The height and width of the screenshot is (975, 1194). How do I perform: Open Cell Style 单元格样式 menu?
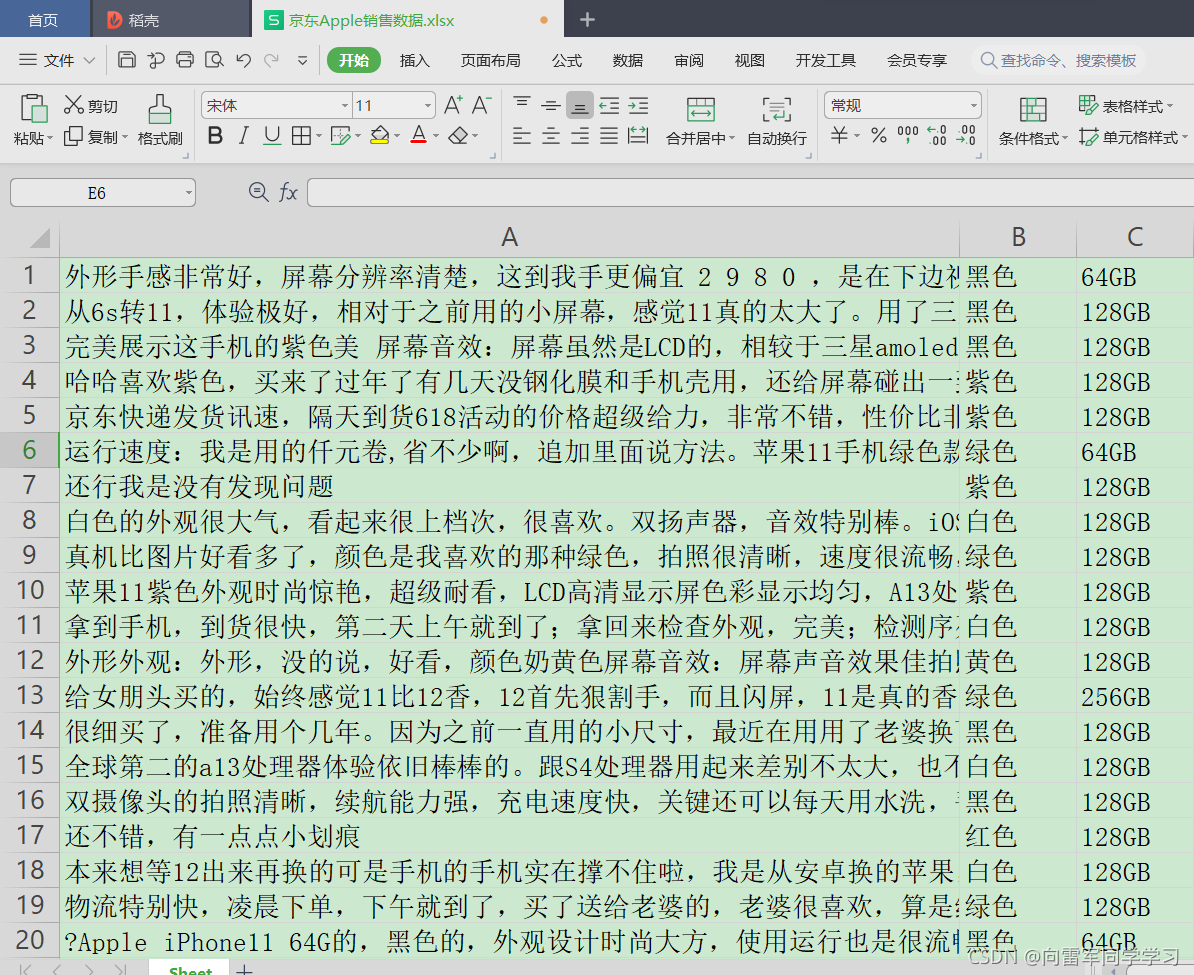click(1134, 137)
